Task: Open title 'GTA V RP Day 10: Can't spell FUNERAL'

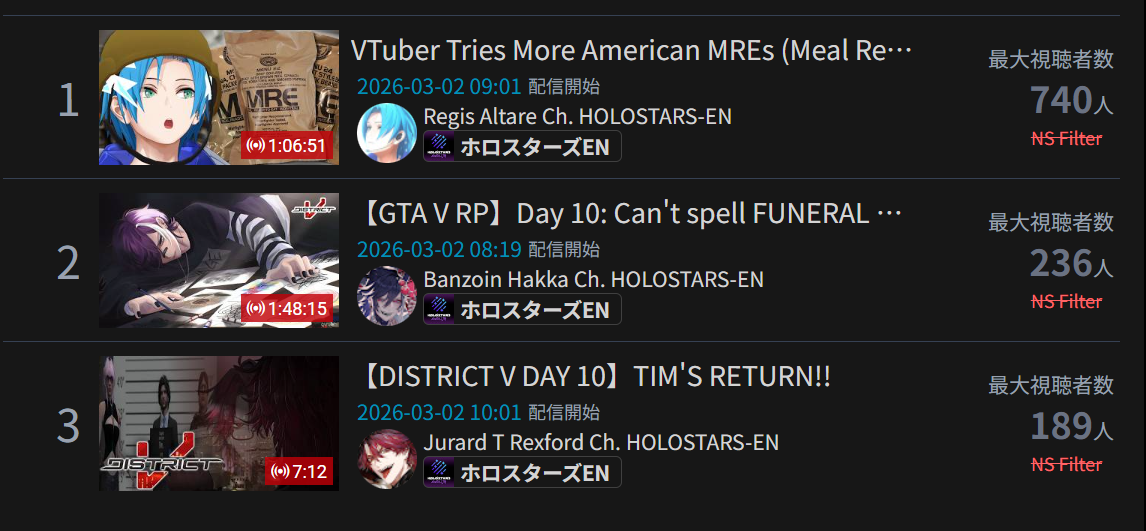Action: click(x=631, y=213)
